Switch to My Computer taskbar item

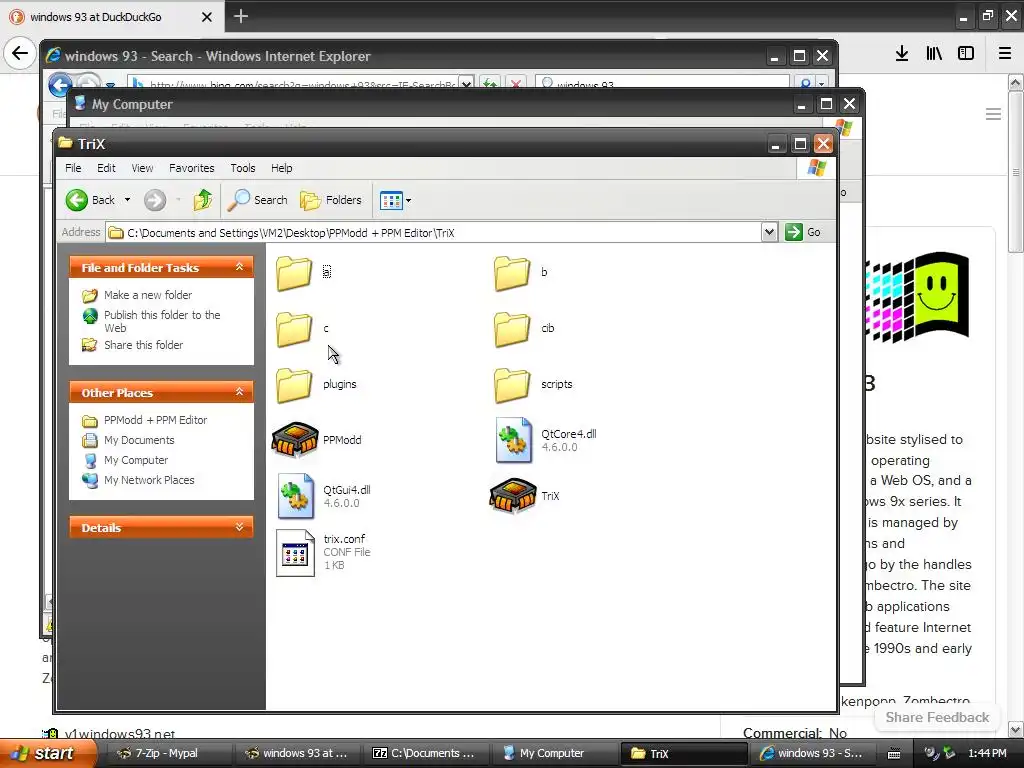click(552, 753)
